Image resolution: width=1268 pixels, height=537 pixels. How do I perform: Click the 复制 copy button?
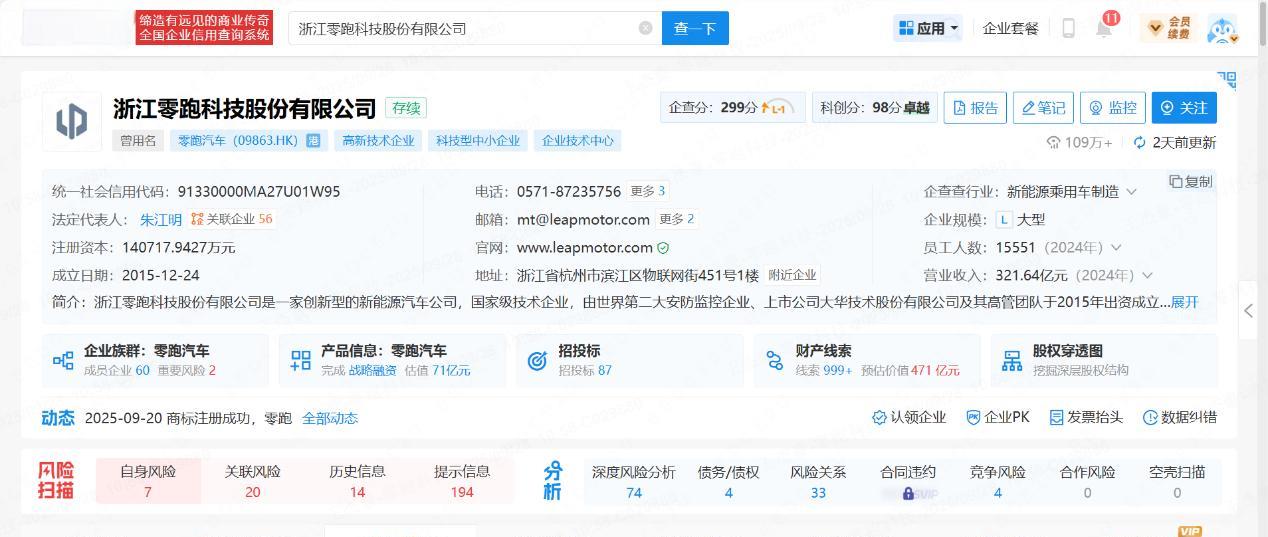click(x=1191, y=181)
